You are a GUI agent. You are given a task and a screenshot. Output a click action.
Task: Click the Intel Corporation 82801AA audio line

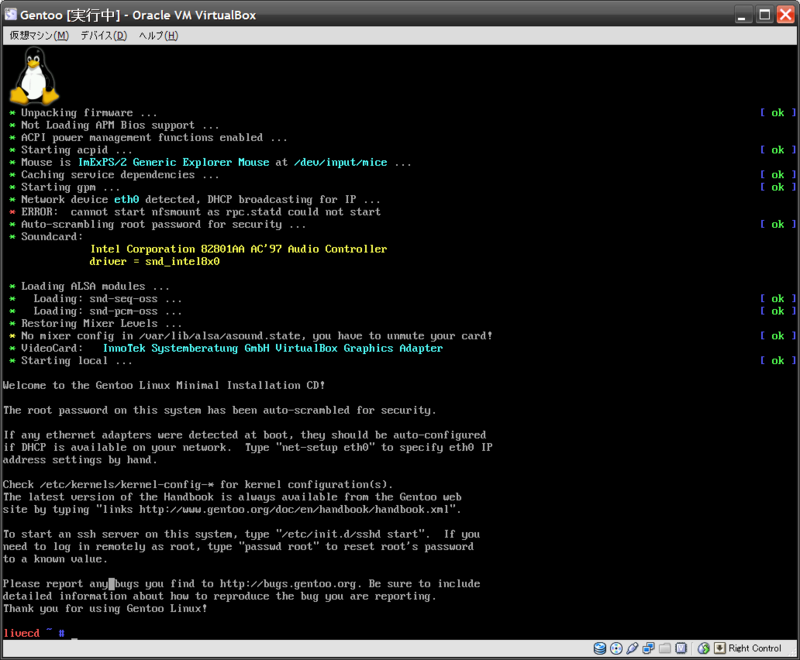(x=239, y=249)
